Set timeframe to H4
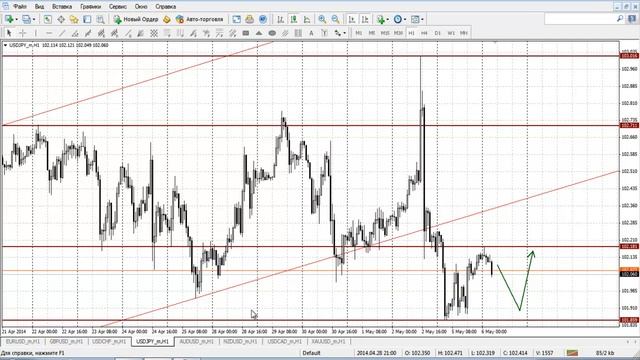640x360 pixels. point(424,33)
